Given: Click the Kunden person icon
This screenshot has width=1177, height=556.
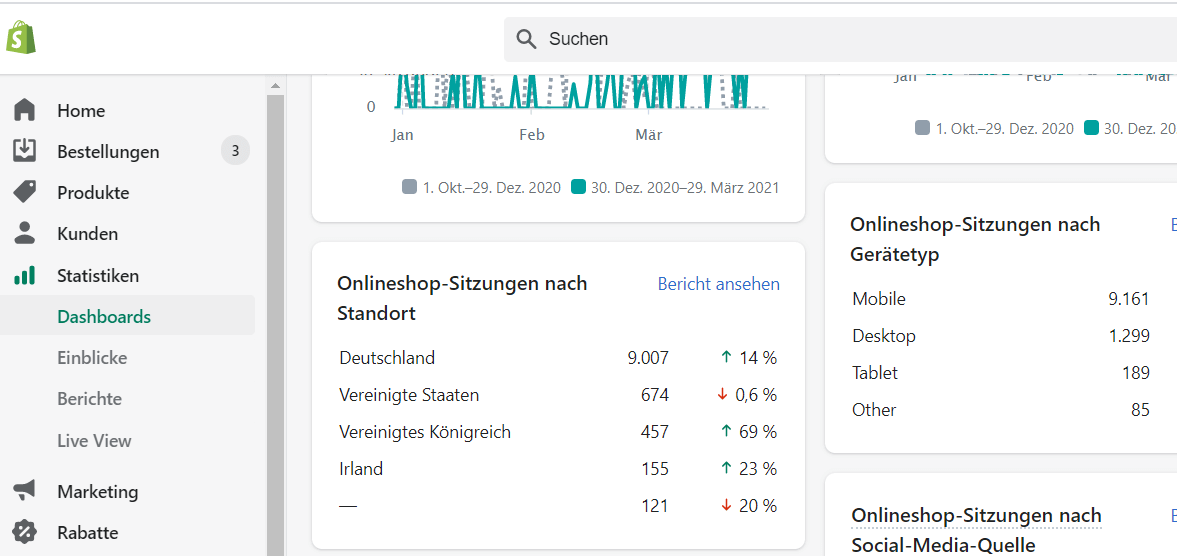Looking at the screenshot, I should coord(25,233).
